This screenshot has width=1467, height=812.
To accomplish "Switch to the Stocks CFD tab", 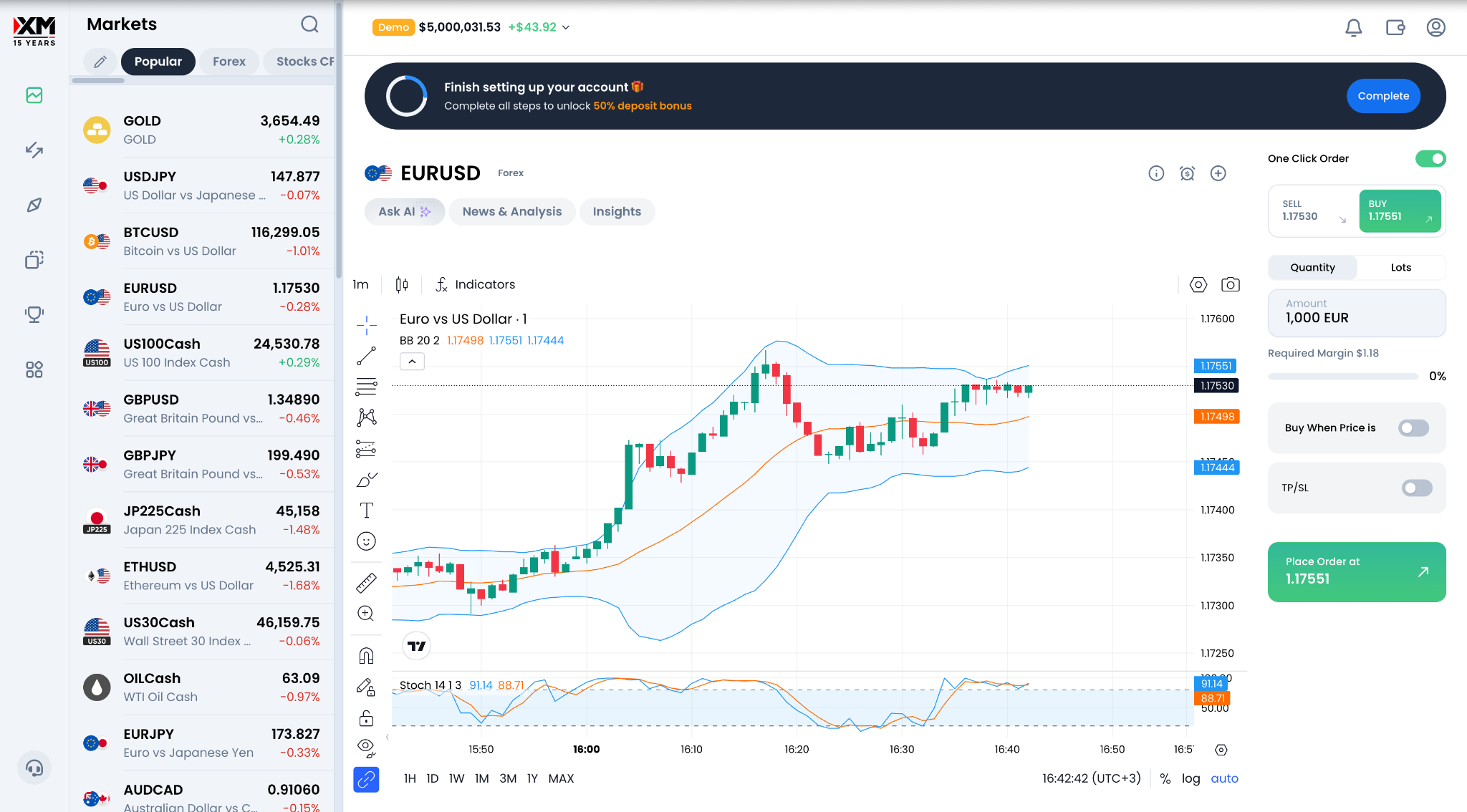I will click(x=300, y=62).
